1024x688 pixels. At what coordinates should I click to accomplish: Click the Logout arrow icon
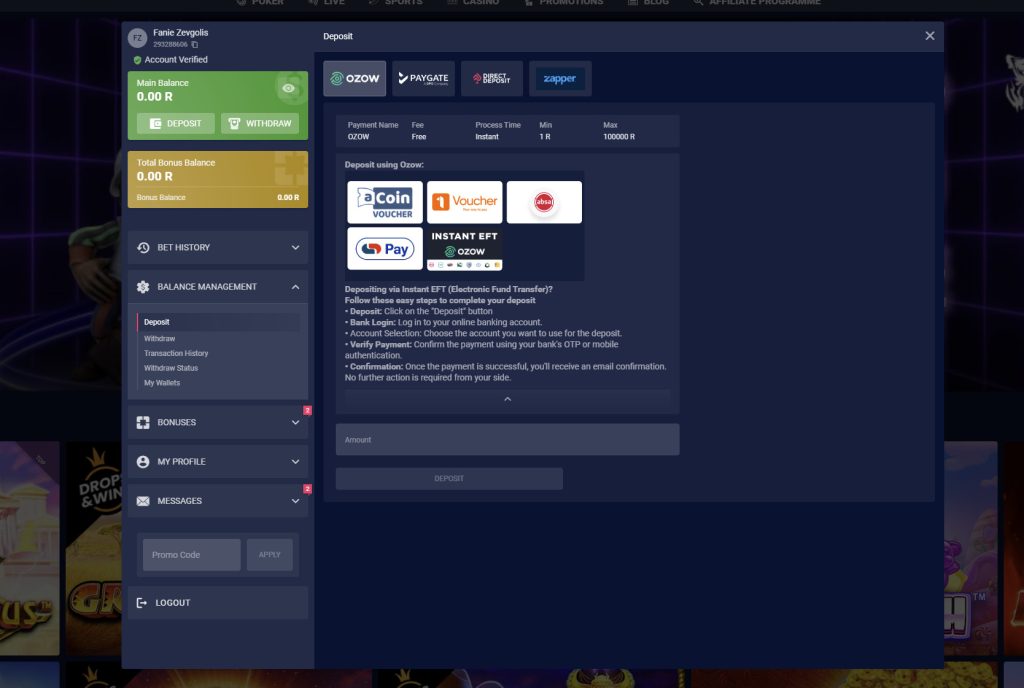click(x=142, y=602)
